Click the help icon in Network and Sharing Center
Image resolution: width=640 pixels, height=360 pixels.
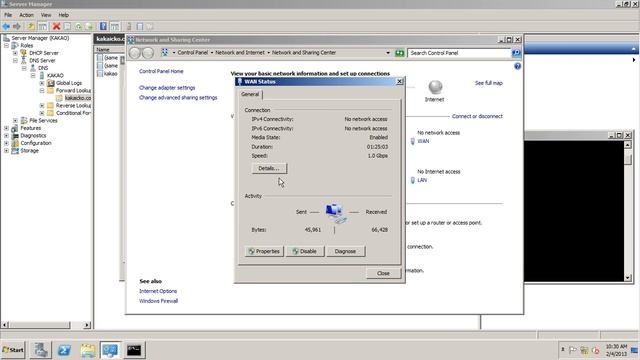(518, 66)
